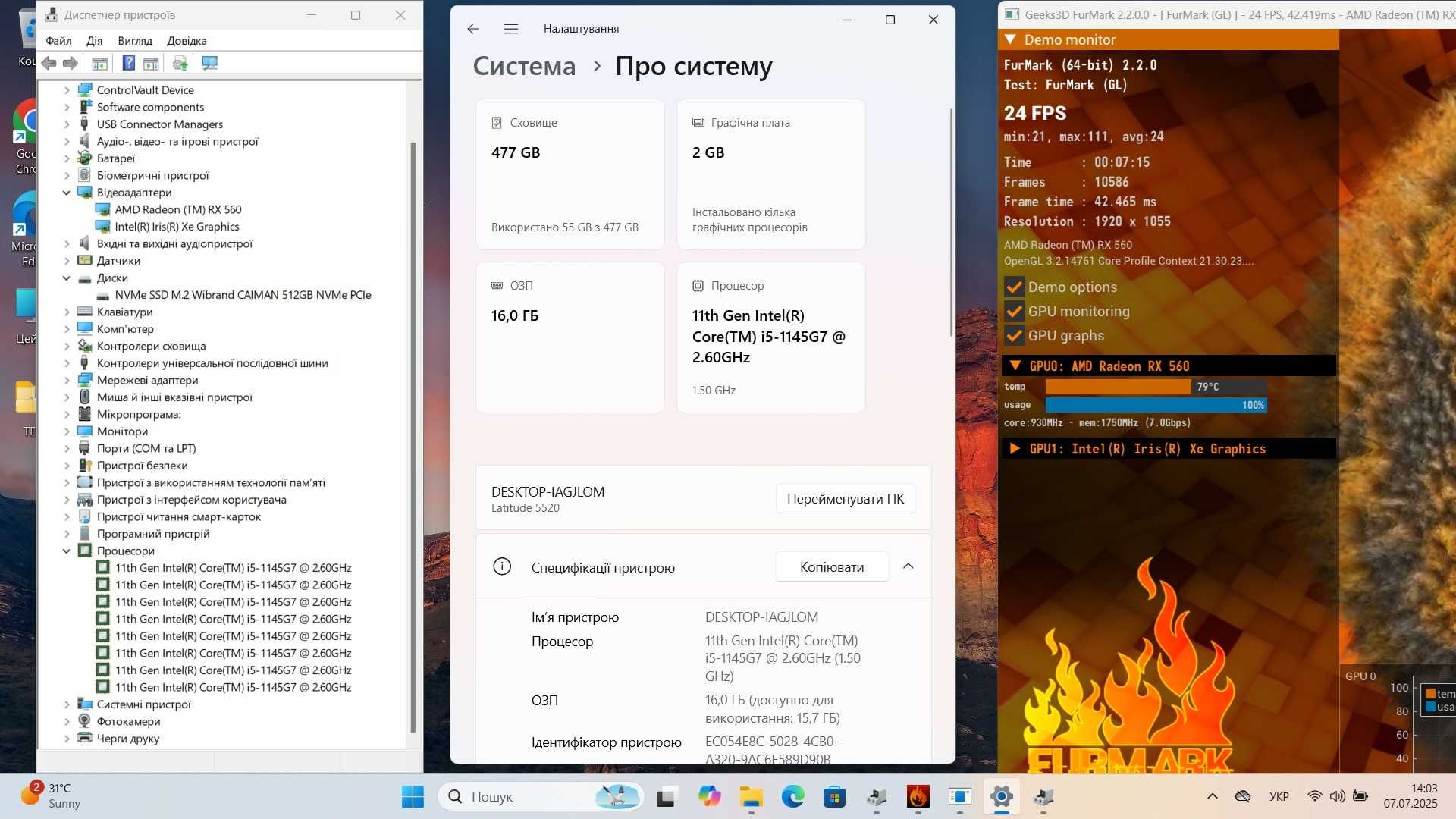The width and height of the screenshot is (1456, 819).
Task: Open the hamburger navigation menu in Settings
Action: [x=511, y=29]
